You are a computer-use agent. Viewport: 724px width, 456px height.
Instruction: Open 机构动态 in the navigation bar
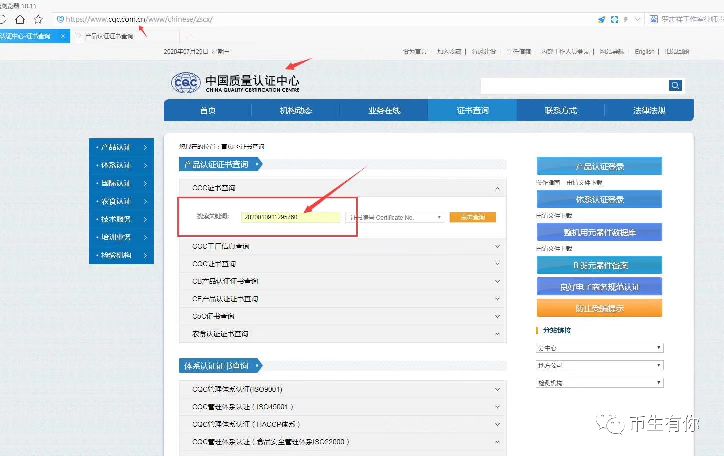coord(296,110)
